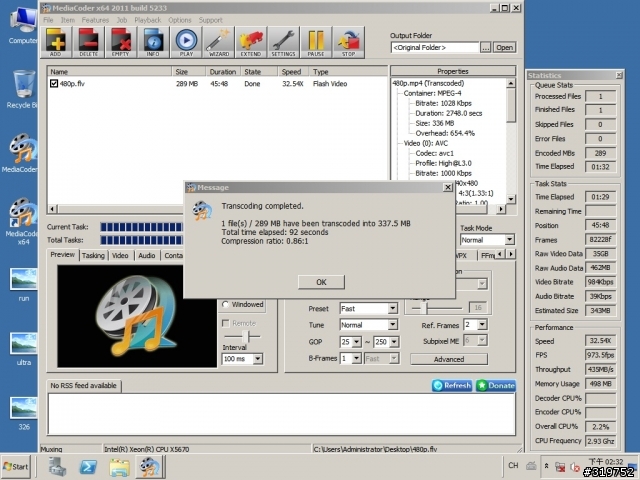Click the STOP toolbar icon
640x480 pixels.
tap(349, 42)
